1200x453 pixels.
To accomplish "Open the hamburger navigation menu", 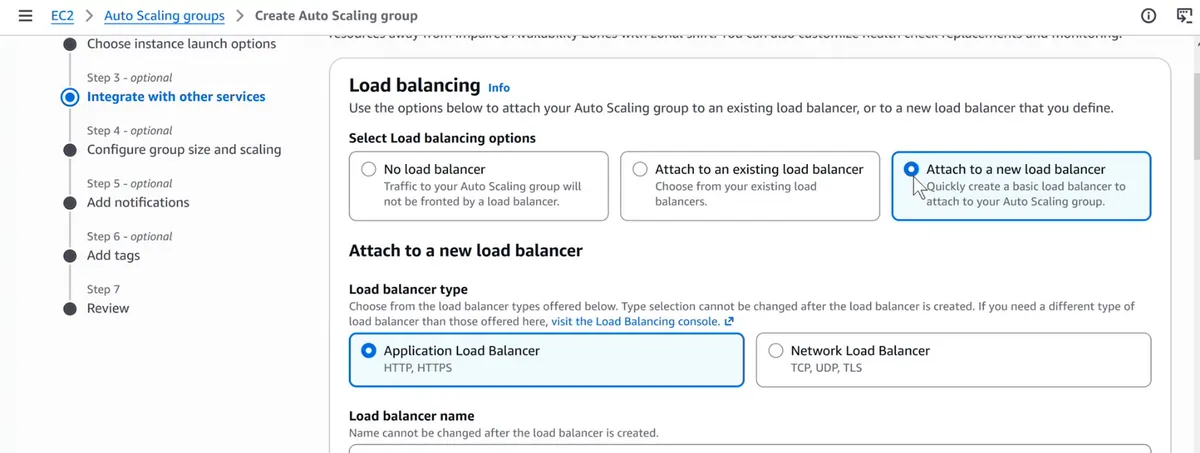I will [x=25, y=16].
